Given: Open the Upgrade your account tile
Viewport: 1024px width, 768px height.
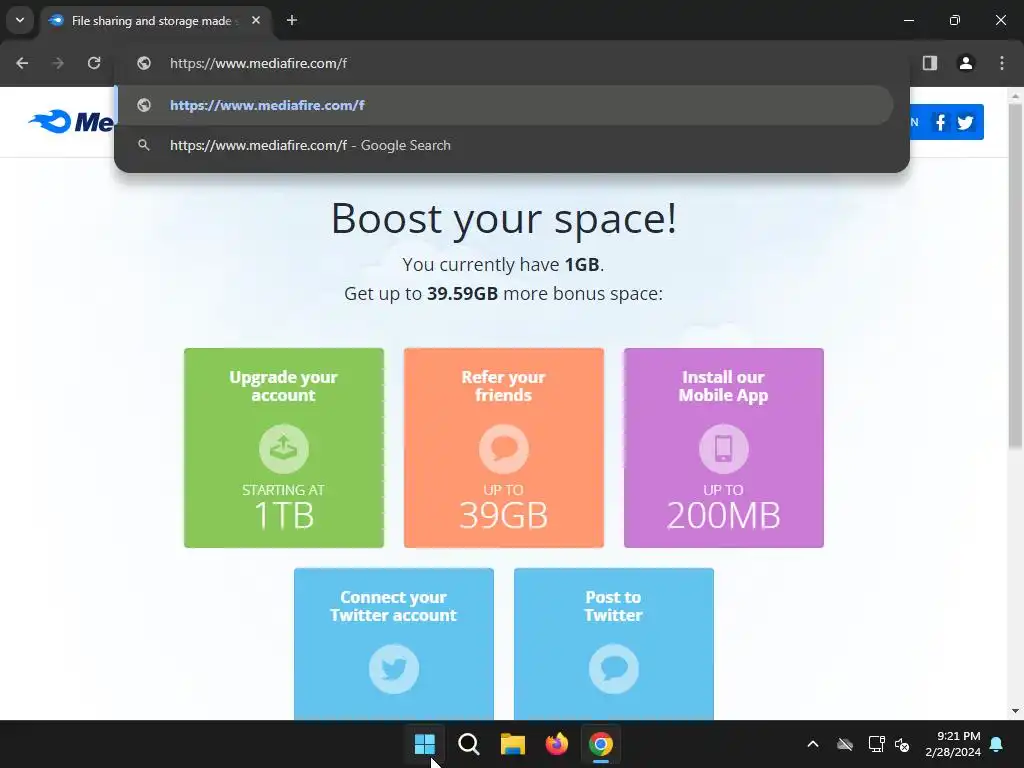Looking at the screenshot, I should tap(284, 448).
